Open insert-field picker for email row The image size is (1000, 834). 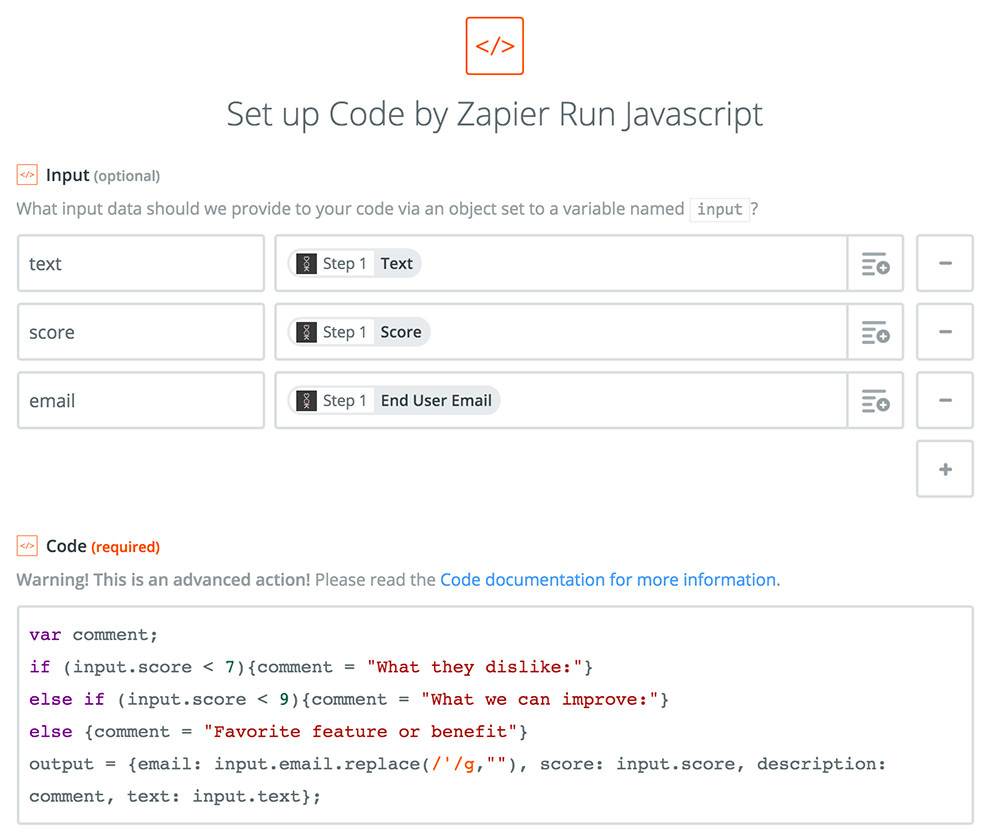click(x=875, y=401)
